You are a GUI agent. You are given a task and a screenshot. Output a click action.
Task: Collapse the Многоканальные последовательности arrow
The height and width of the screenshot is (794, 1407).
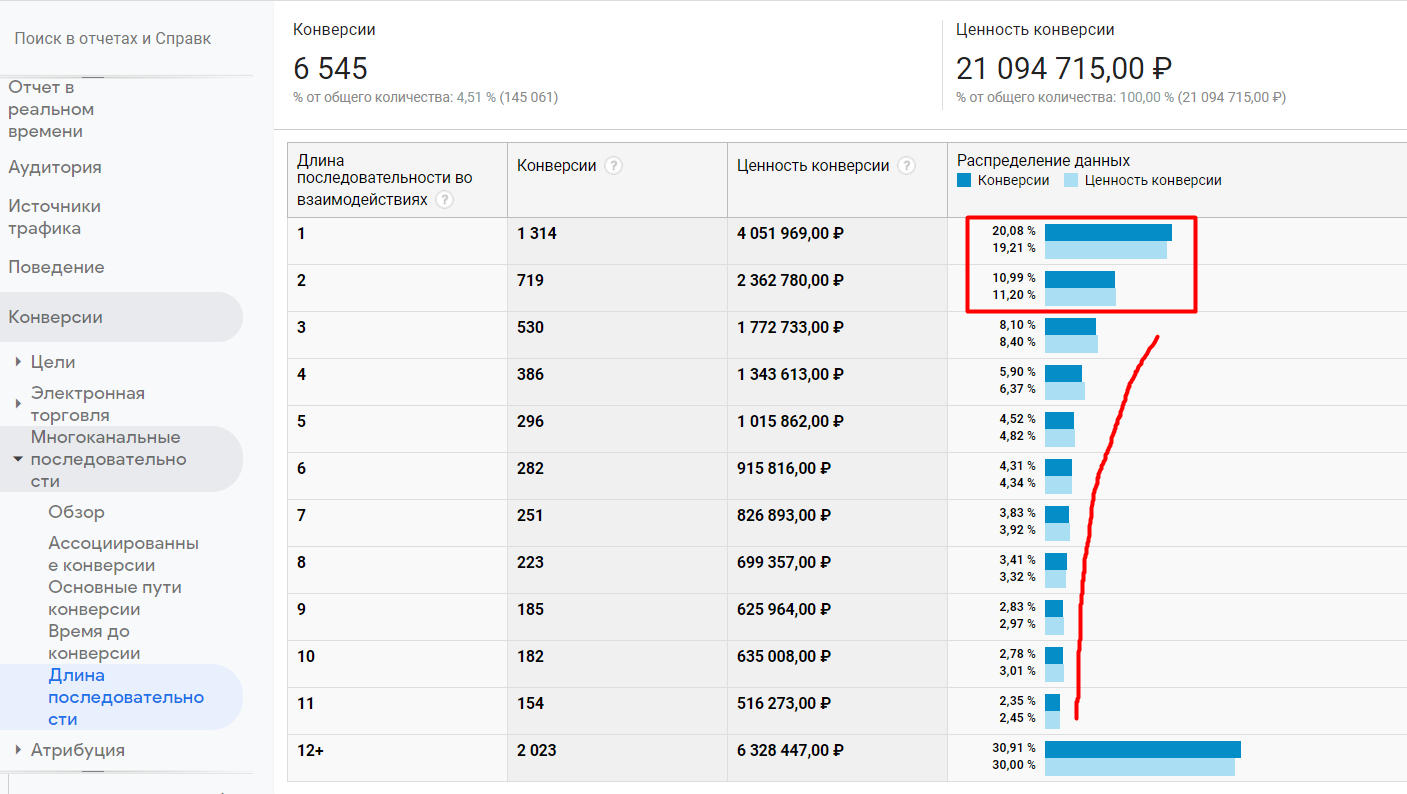(18, 459)
